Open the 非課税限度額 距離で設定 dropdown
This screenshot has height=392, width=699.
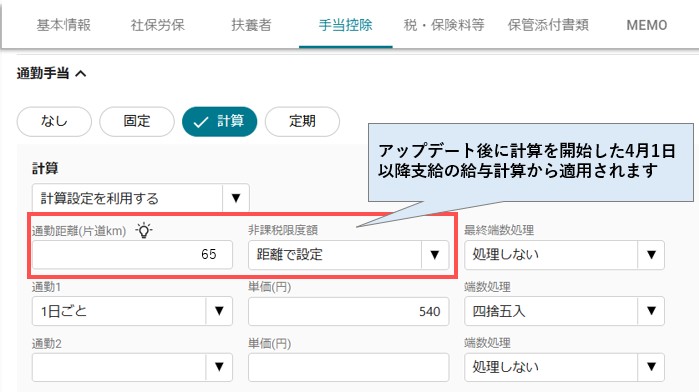349,255
